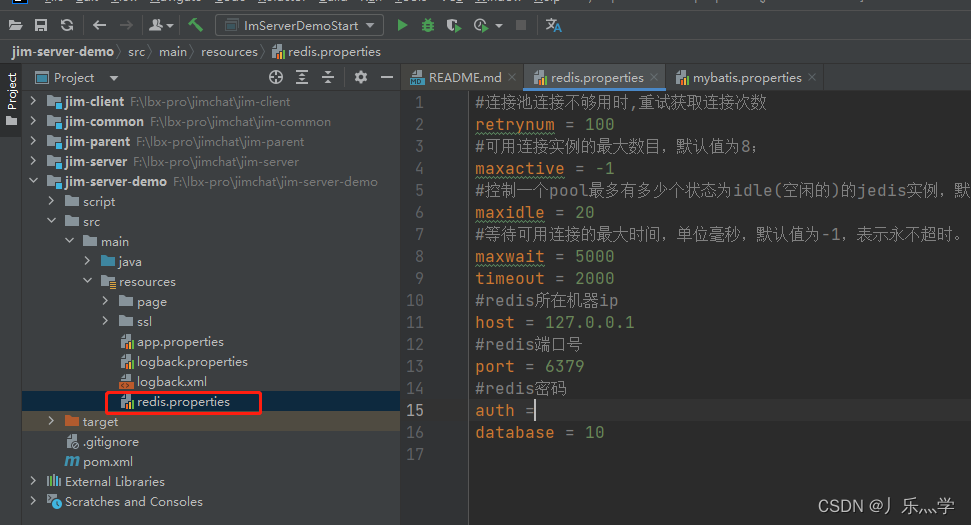
Task: Collapse the main folder in tree
Action: 69,241
